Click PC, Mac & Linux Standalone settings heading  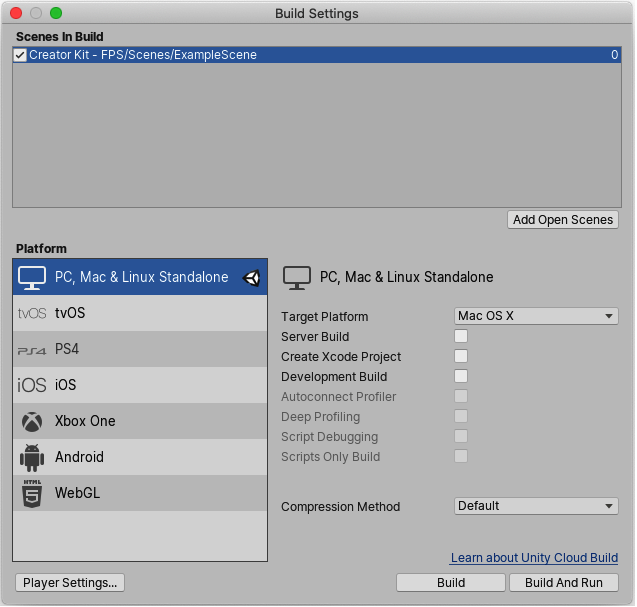pyautogui.click(x=407, y=277)
